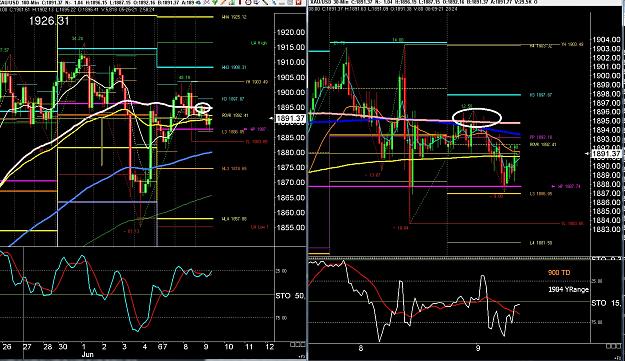Image resolution: width=625 pixels, height=361 pixels.
Task: Click 1905.00 on left chart price axis
Action: 291,77
